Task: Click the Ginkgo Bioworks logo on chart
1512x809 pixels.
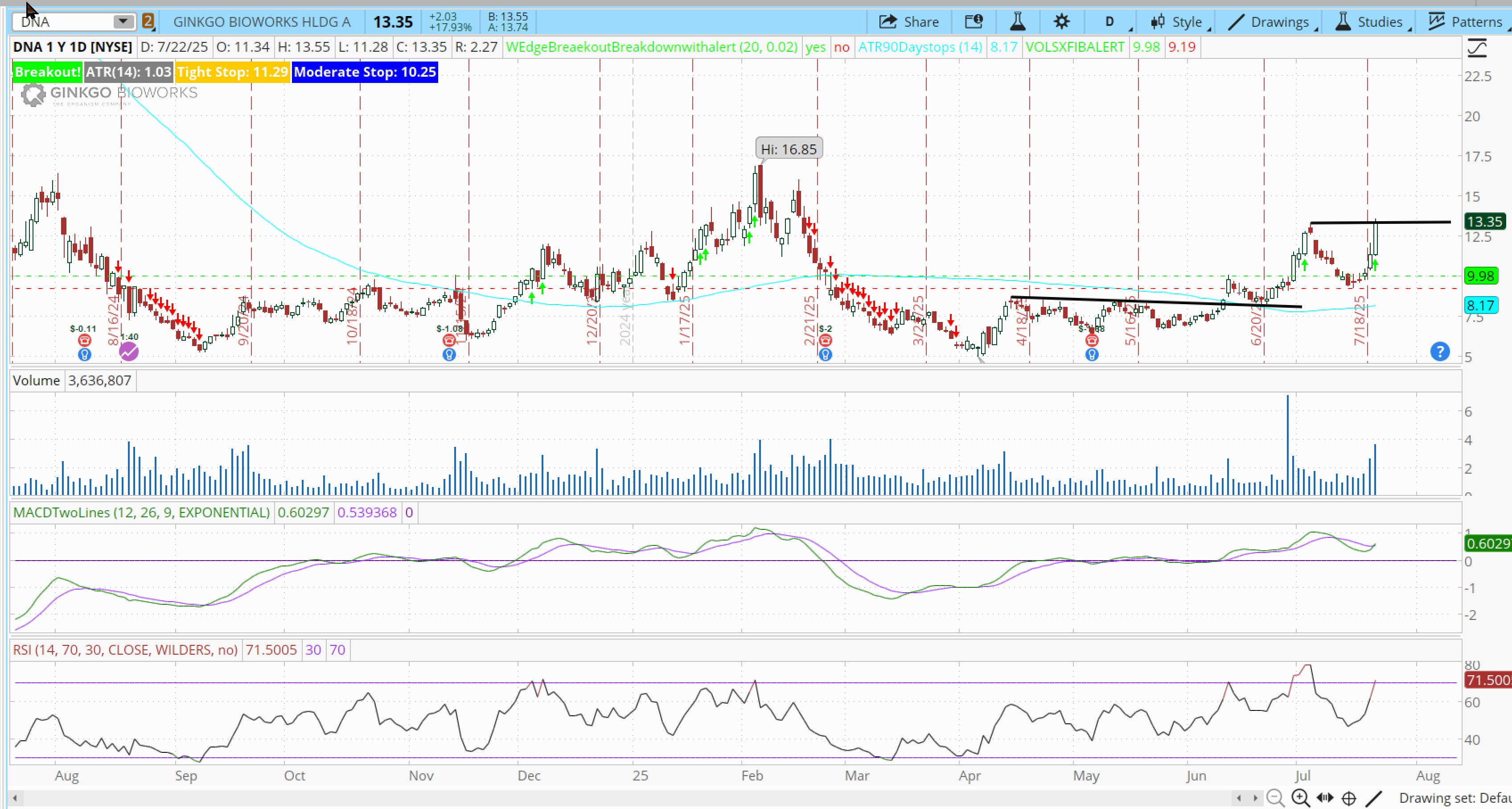Action: (x=109, y=95)
